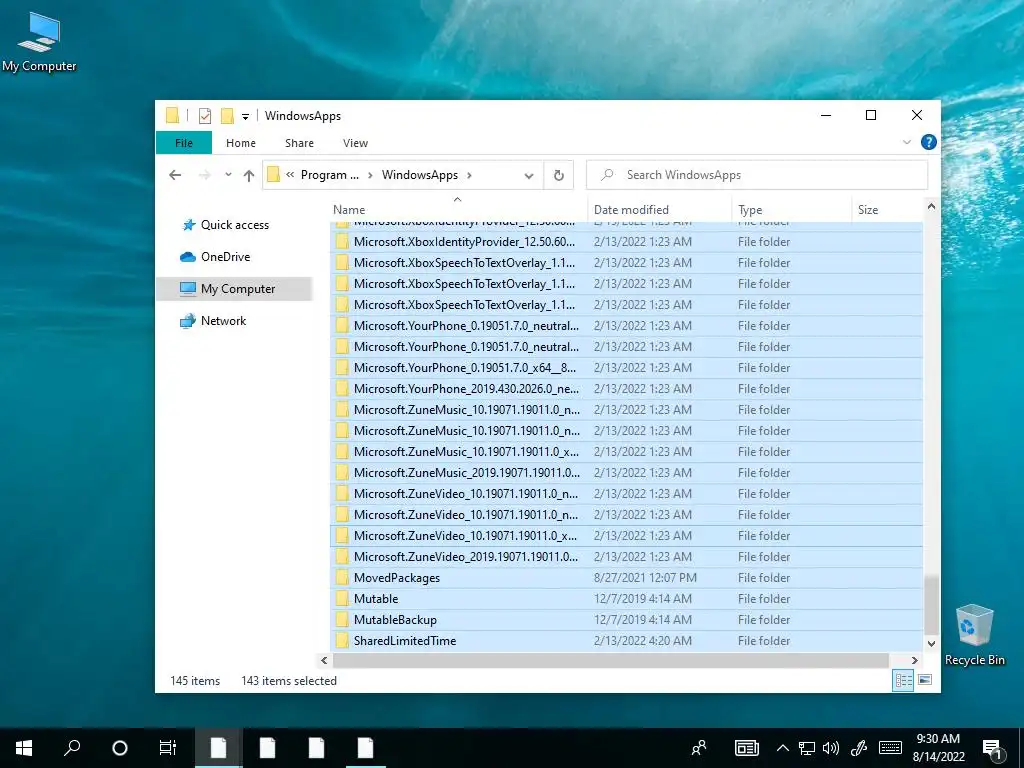Image resolution: width=1024 pixels, height=768 pixels.
Task: Click the folder icon next to Mutable
Action: coord(342,599)
